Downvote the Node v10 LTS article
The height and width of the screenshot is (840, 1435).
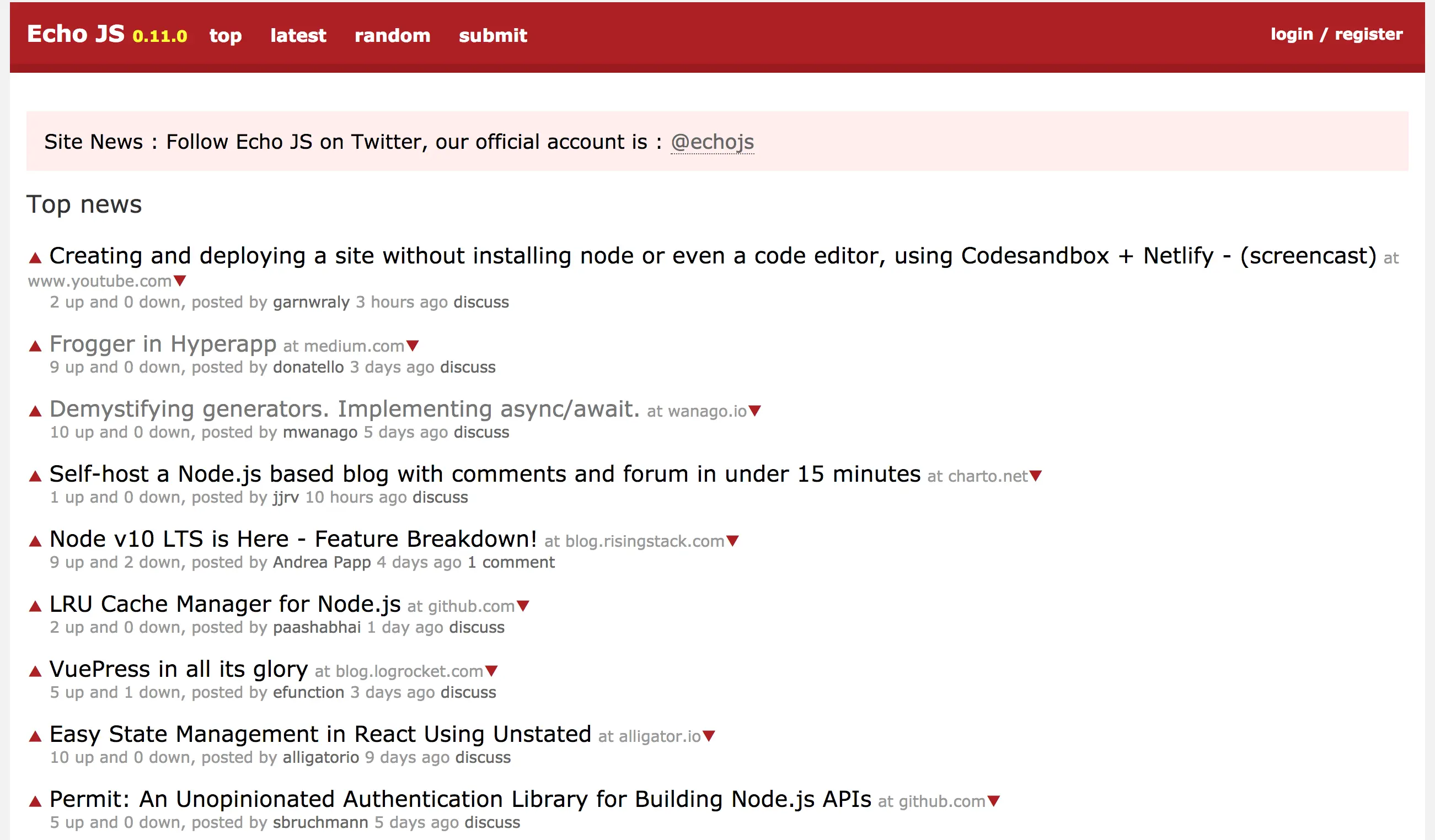[x=733, y=541]
